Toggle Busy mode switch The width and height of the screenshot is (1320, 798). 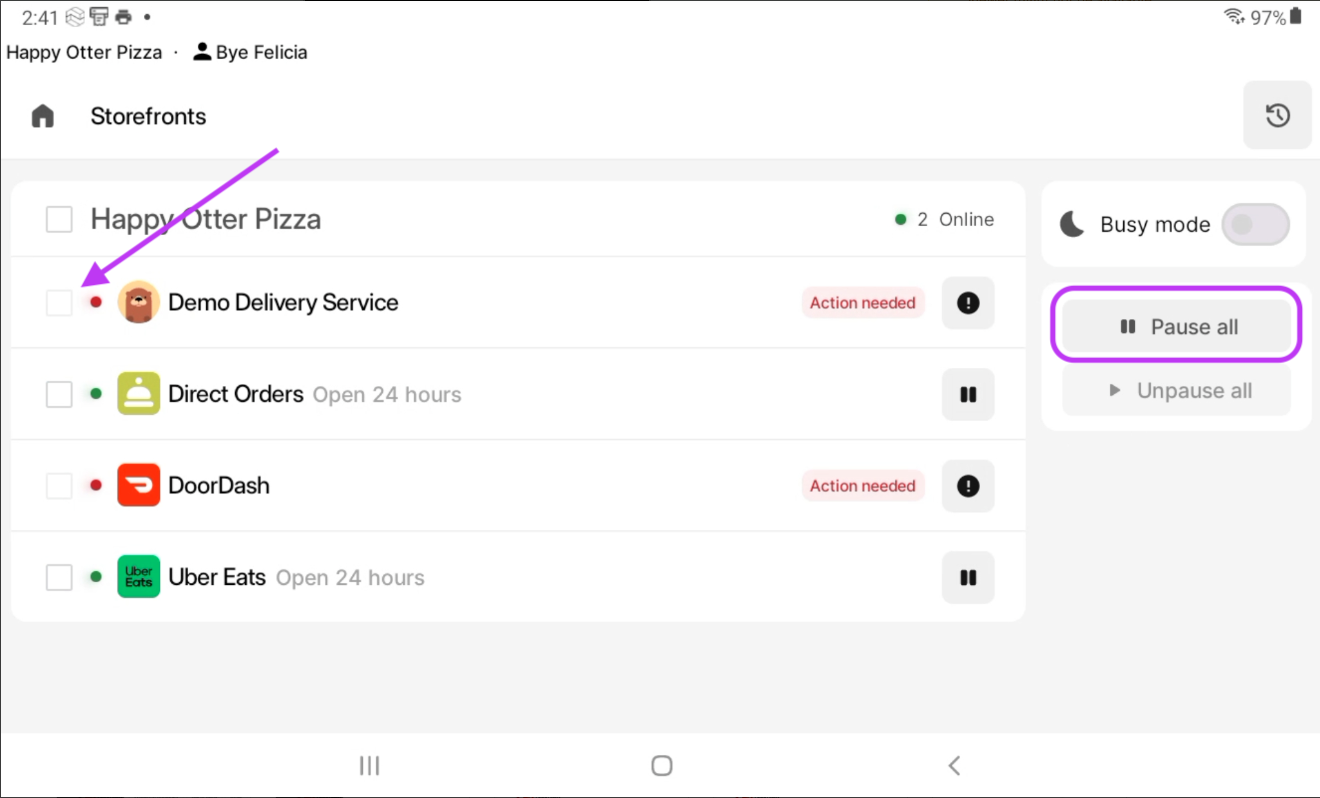[x=1255, y=225]
